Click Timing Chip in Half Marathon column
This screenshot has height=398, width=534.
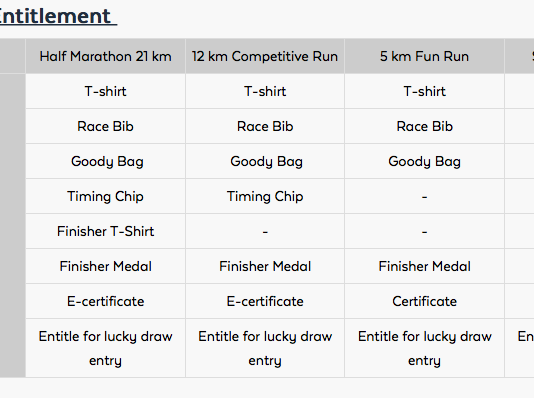pyautogui.click(x=106, y=197)
